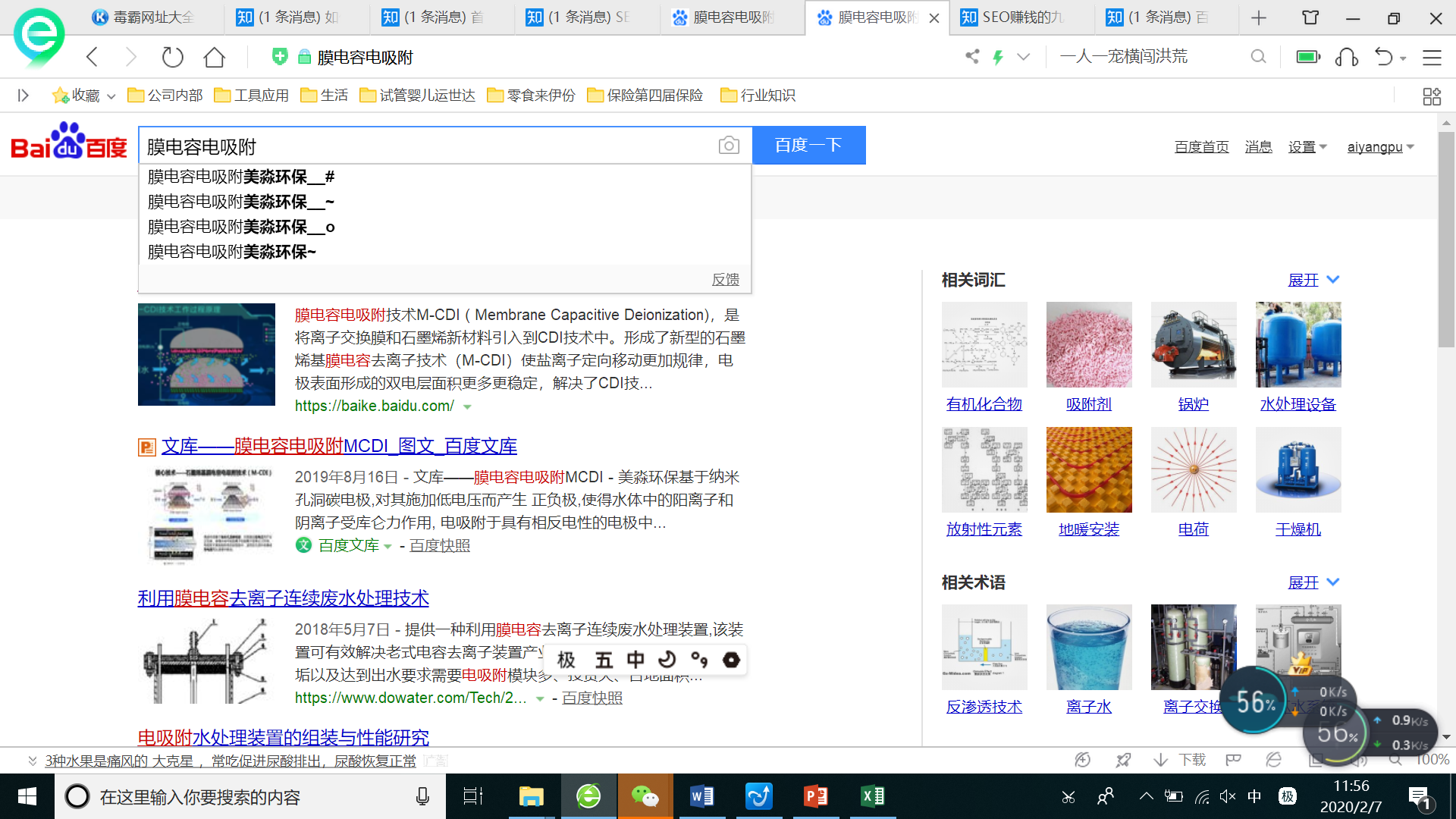Image resolution: width=1456 pixels, height=819 pixels.
Task: Open the 反渗透技术 related term link
Action: [x=984, y=707]
